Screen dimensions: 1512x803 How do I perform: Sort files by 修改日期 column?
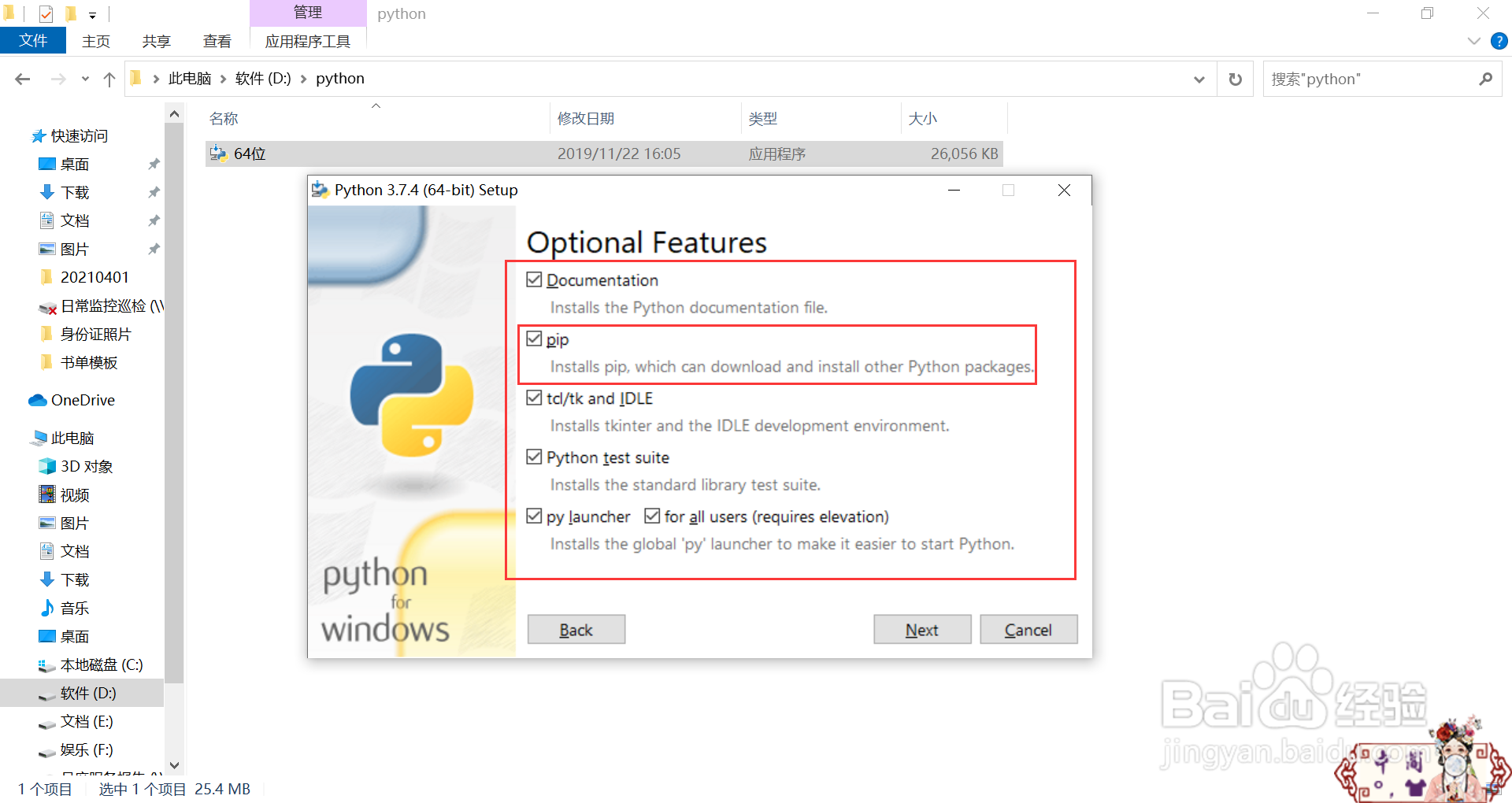coord(586,119)
